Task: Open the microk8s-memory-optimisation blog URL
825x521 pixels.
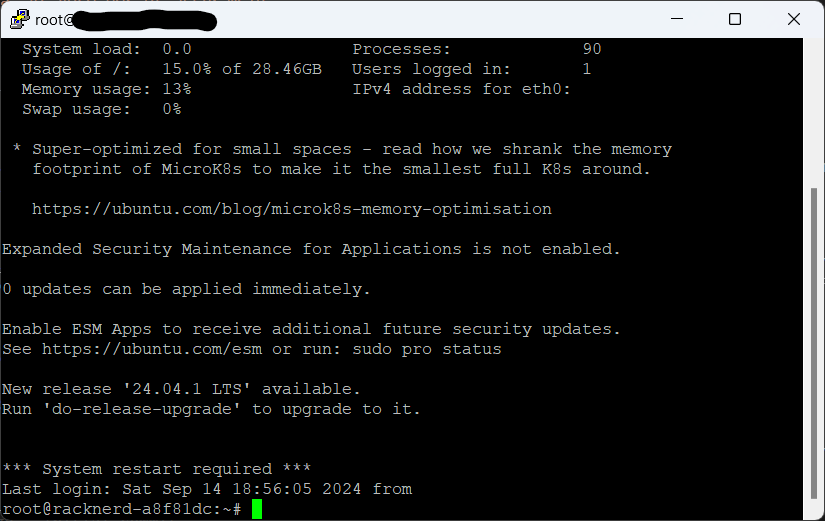Action: point(291,209)
